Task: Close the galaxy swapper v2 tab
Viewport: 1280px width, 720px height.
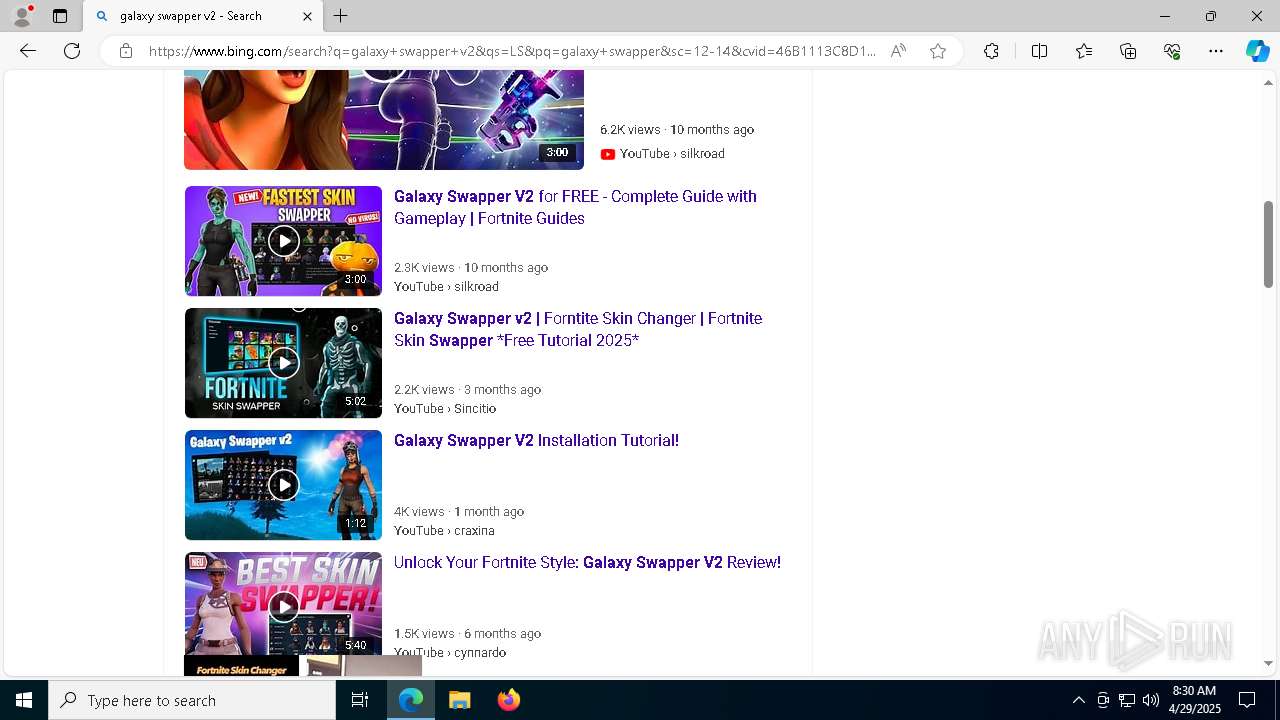Action: [307, 16]
